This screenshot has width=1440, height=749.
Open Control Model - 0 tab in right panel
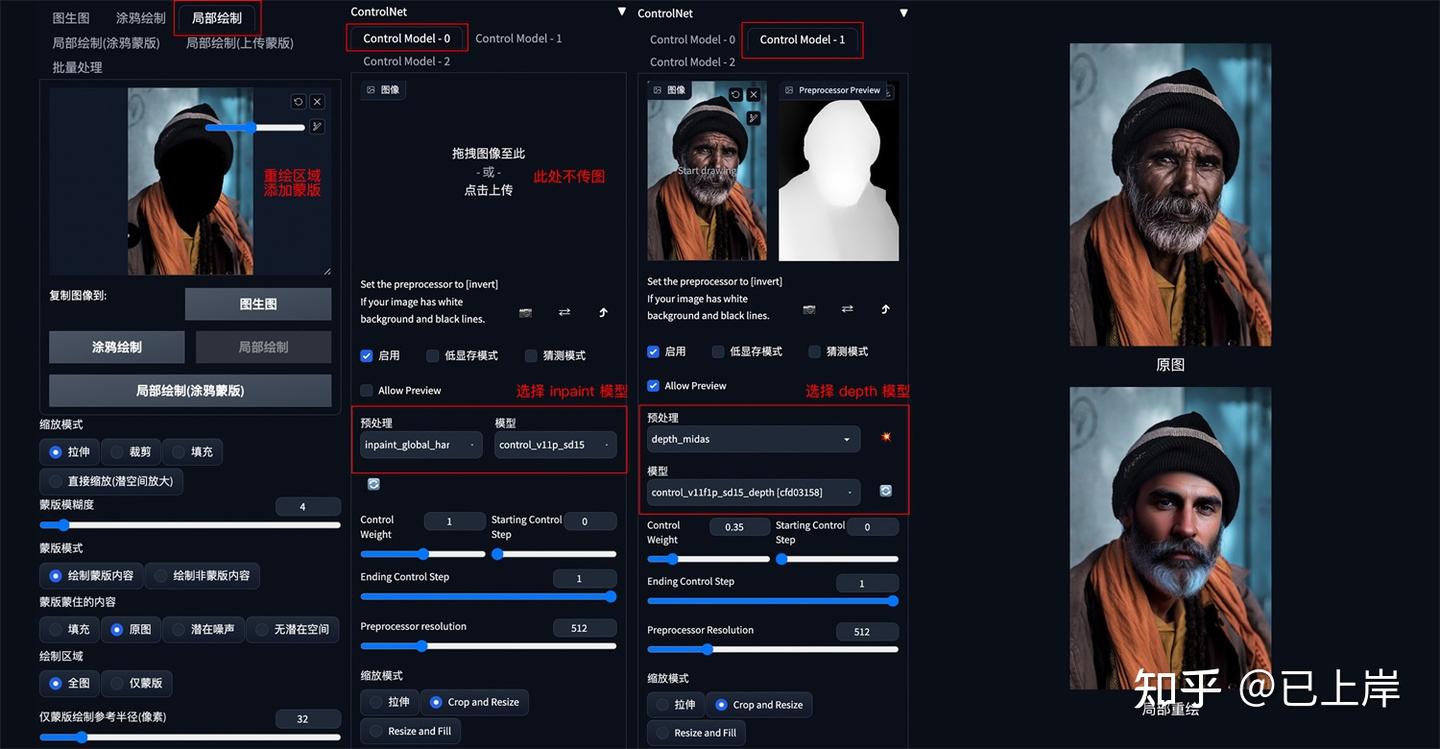pos(692,39)
